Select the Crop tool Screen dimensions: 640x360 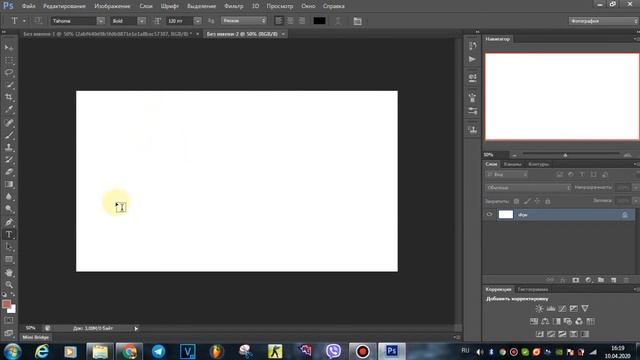9,97
